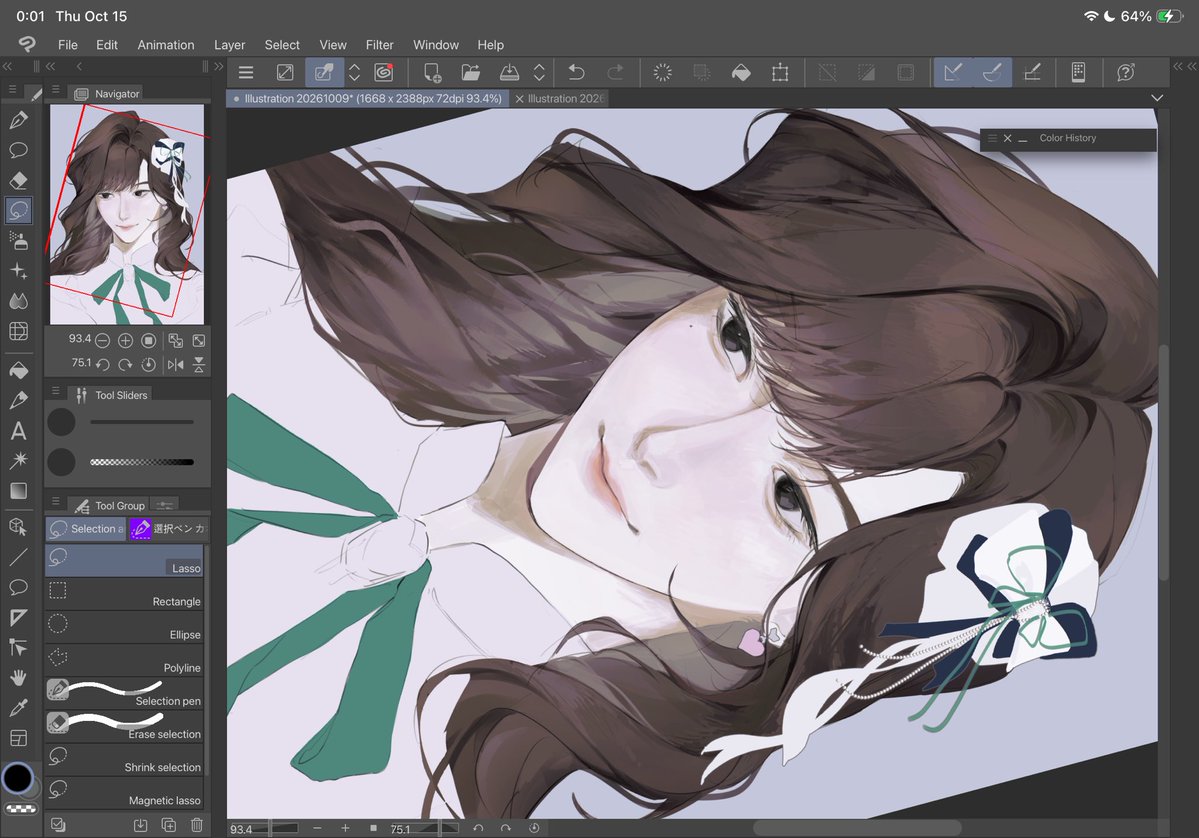Screen dimensions: 1199x838
Task: Select the Eraser tool
Action: click(18, 180)
